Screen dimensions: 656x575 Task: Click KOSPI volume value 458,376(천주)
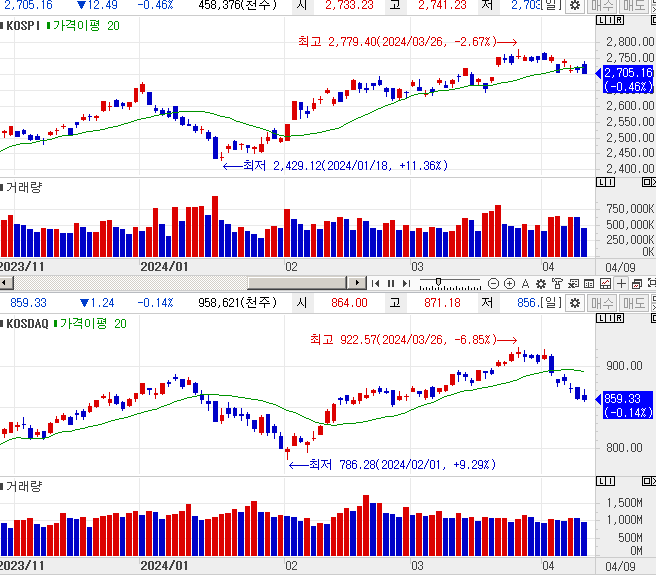238,5
